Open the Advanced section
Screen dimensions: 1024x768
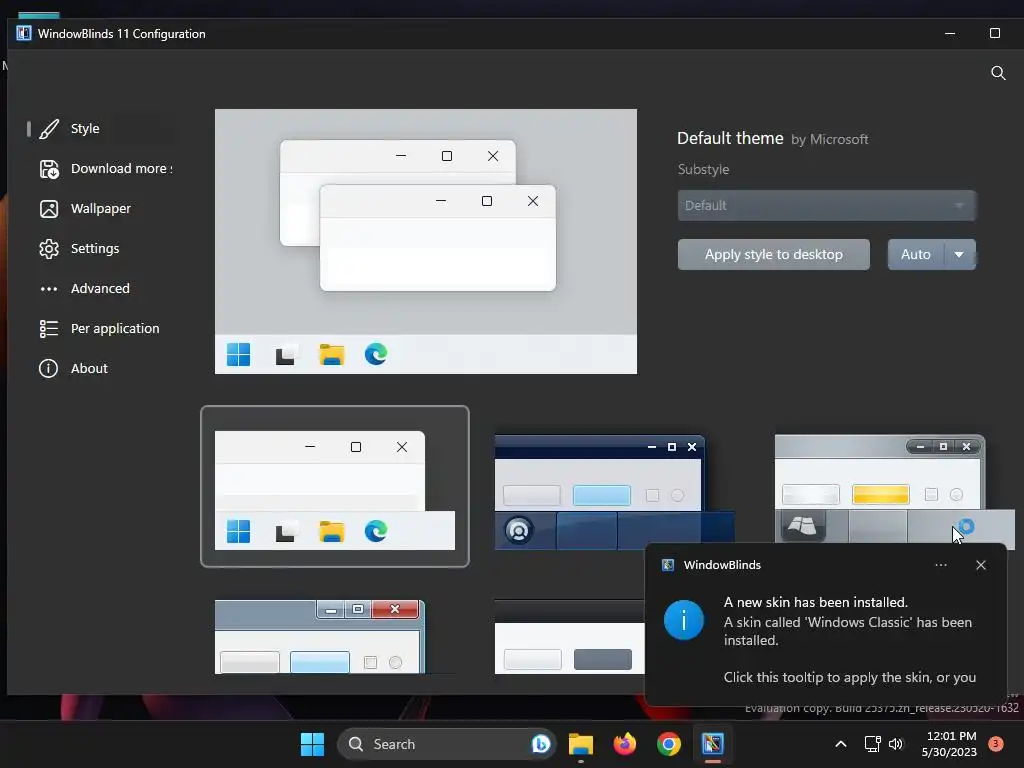[99, 288]
